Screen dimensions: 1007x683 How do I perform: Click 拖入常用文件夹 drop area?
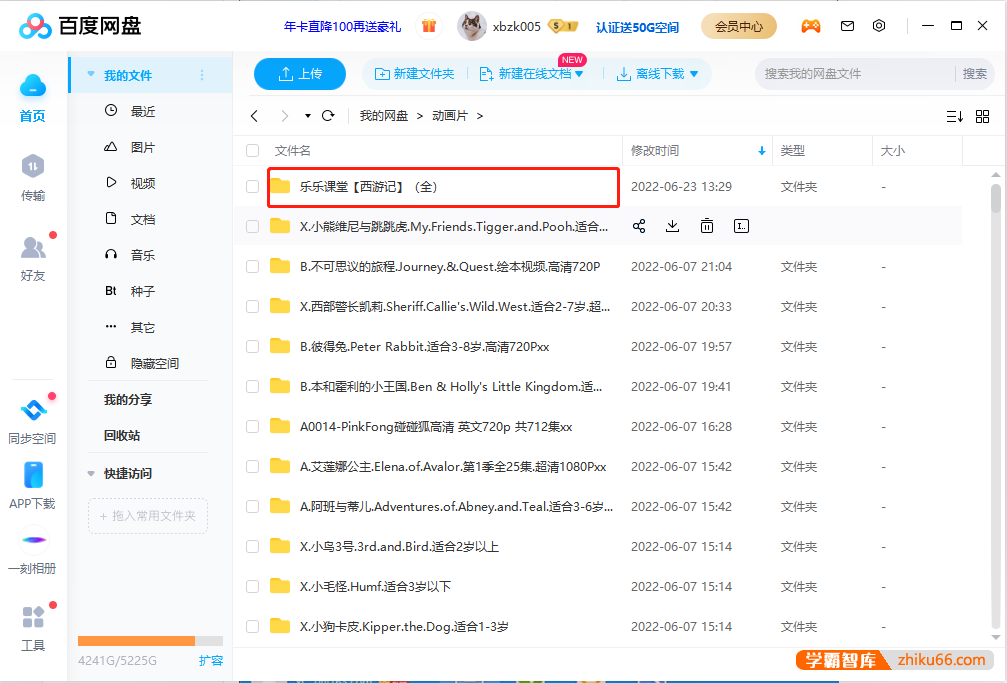tap(148, 516)
